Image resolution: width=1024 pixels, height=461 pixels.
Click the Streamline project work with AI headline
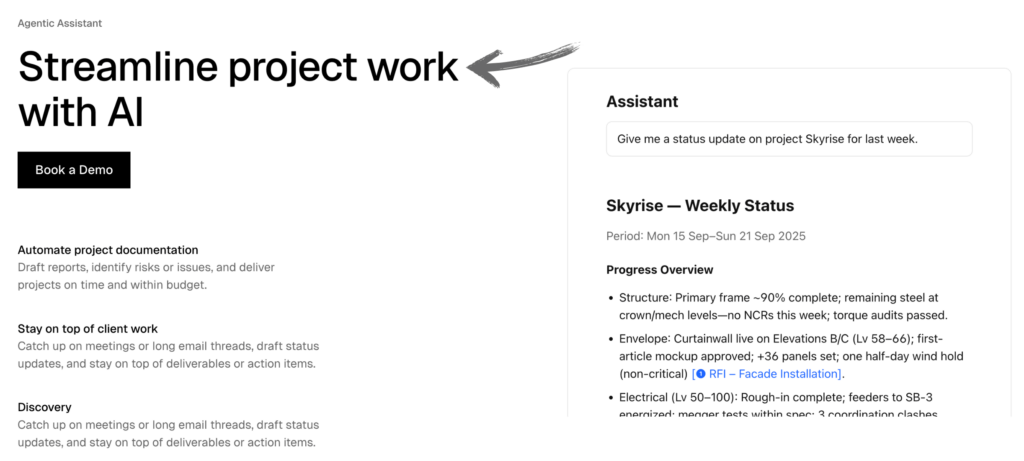point(238,90)
